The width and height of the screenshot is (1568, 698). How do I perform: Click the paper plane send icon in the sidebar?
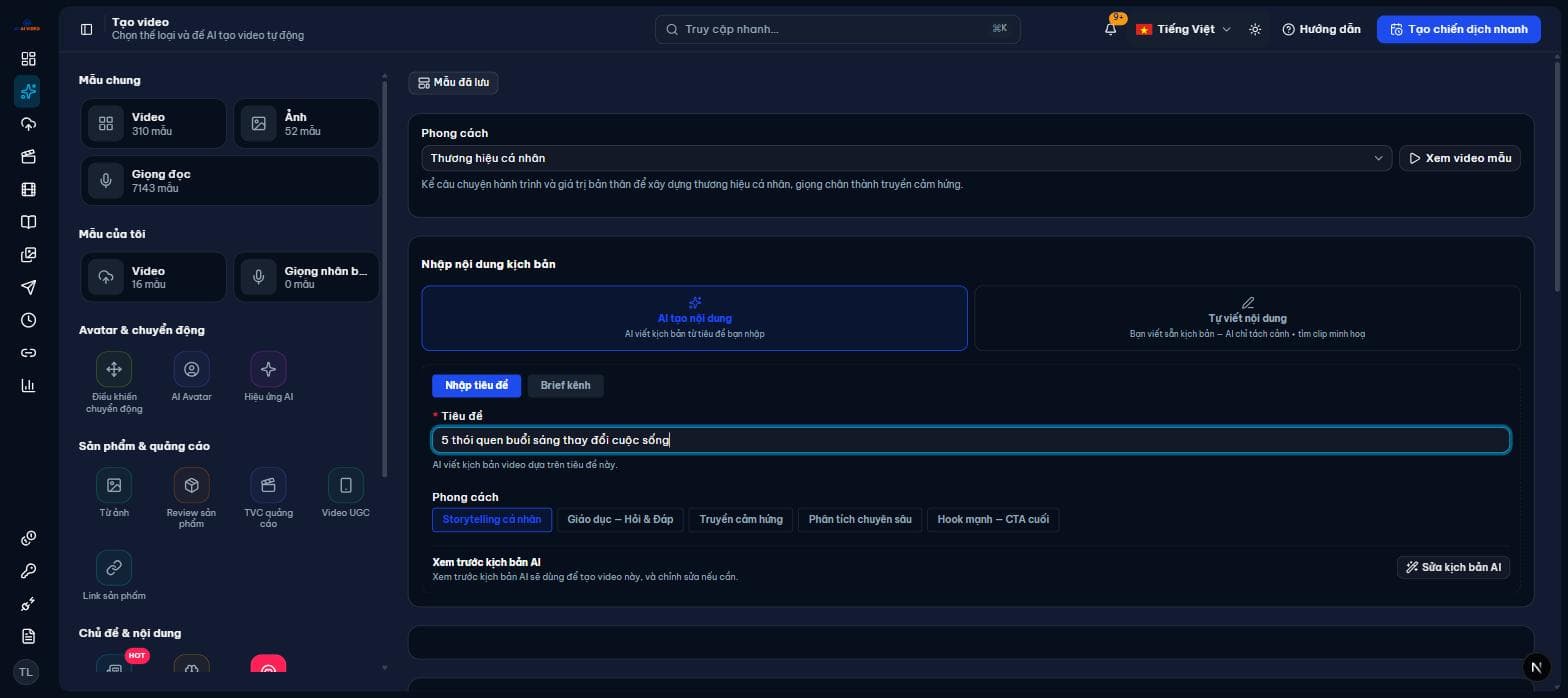(28, 287)
